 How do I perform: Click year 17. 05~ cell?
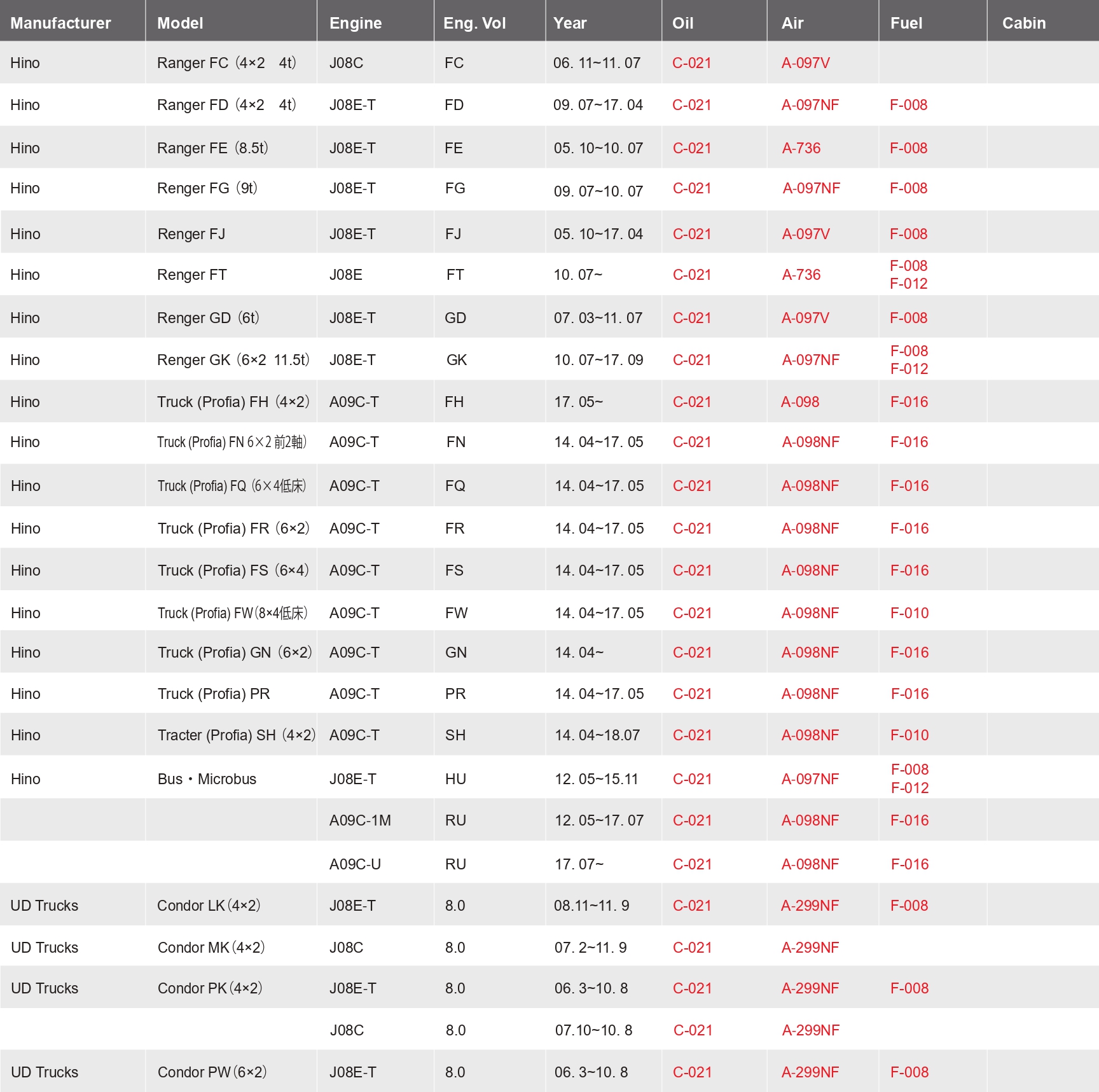coord(578,402)
